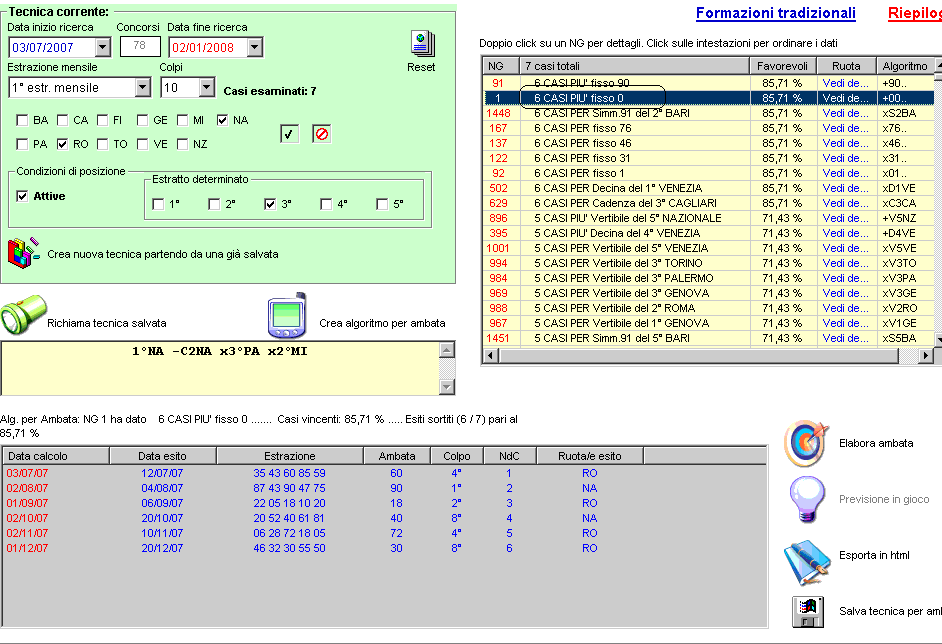Click the Data calcolo entry 01/12/07
This screenshot has width=942, height=644.
tap(27, 548)
